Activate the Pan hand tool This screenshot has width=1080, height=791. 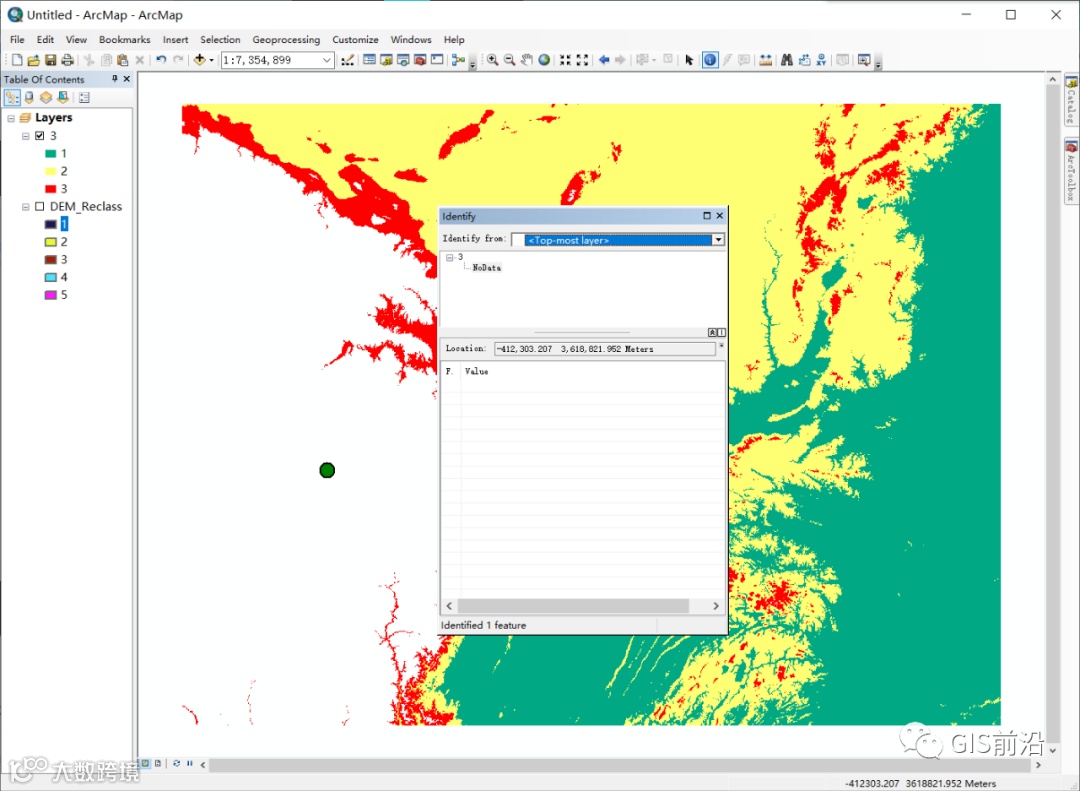(x=527, y=60)
